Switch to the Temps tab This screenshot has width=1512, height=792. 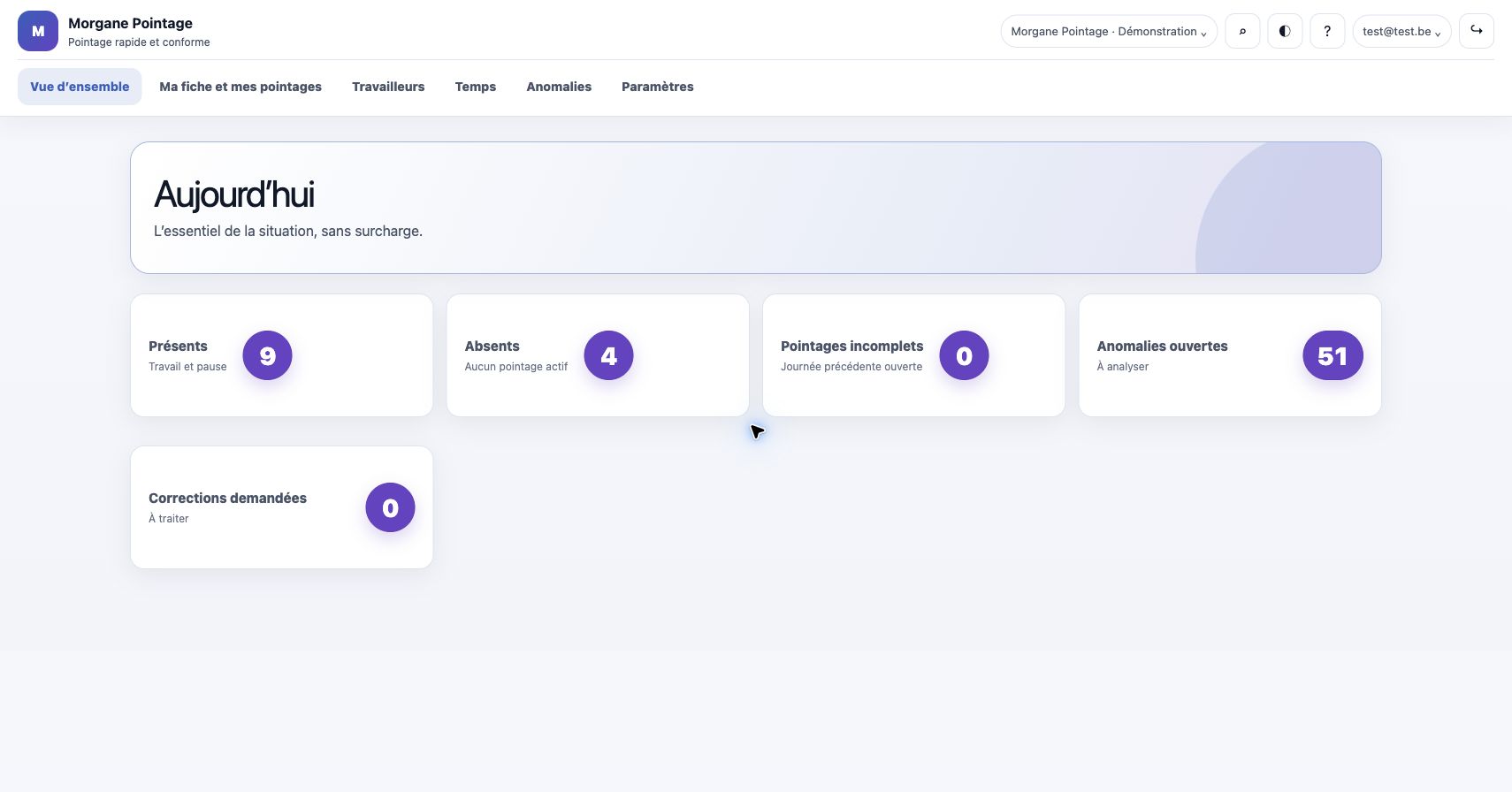476,87
